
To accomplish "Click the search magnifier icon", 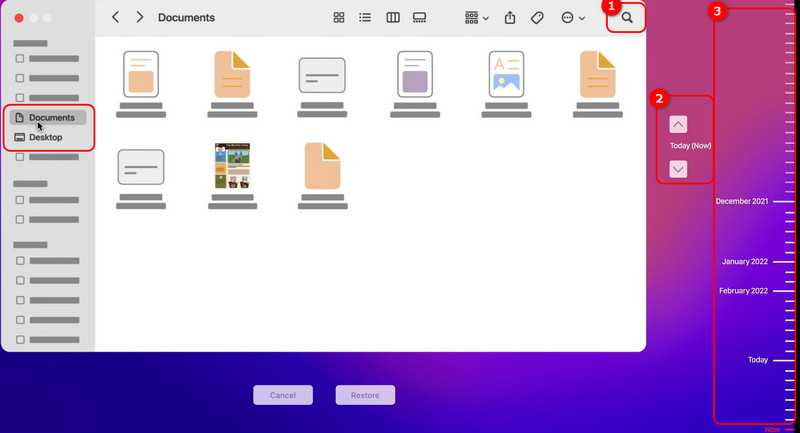I will (627, 18).
